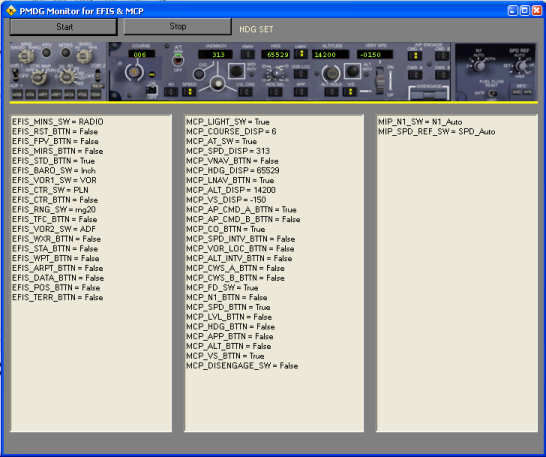Click the VERT SPD display showing -0150
The width and height of the screenshot is (546, 457).
[x=375, y=54]
